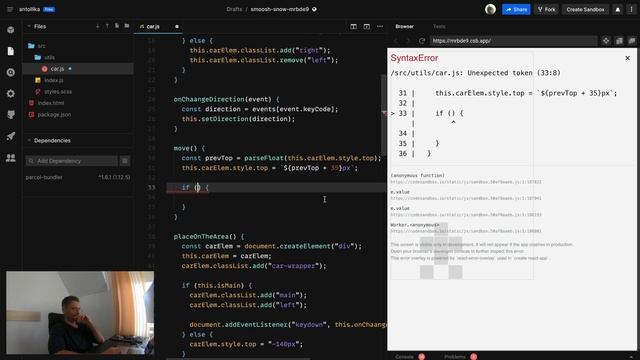Click the unsaved dot on car.js tab
Viewport: 640px width, 360px height.
pos(177,27)
